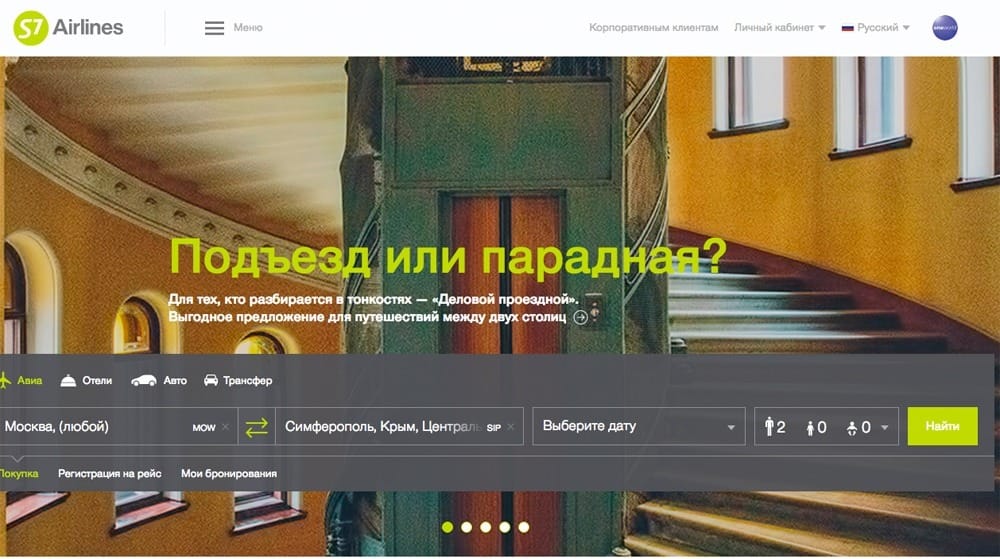This screenshot has width=1000, height=559.
Task: Open the hamburger Меню icon
Action: pos(214,28)
